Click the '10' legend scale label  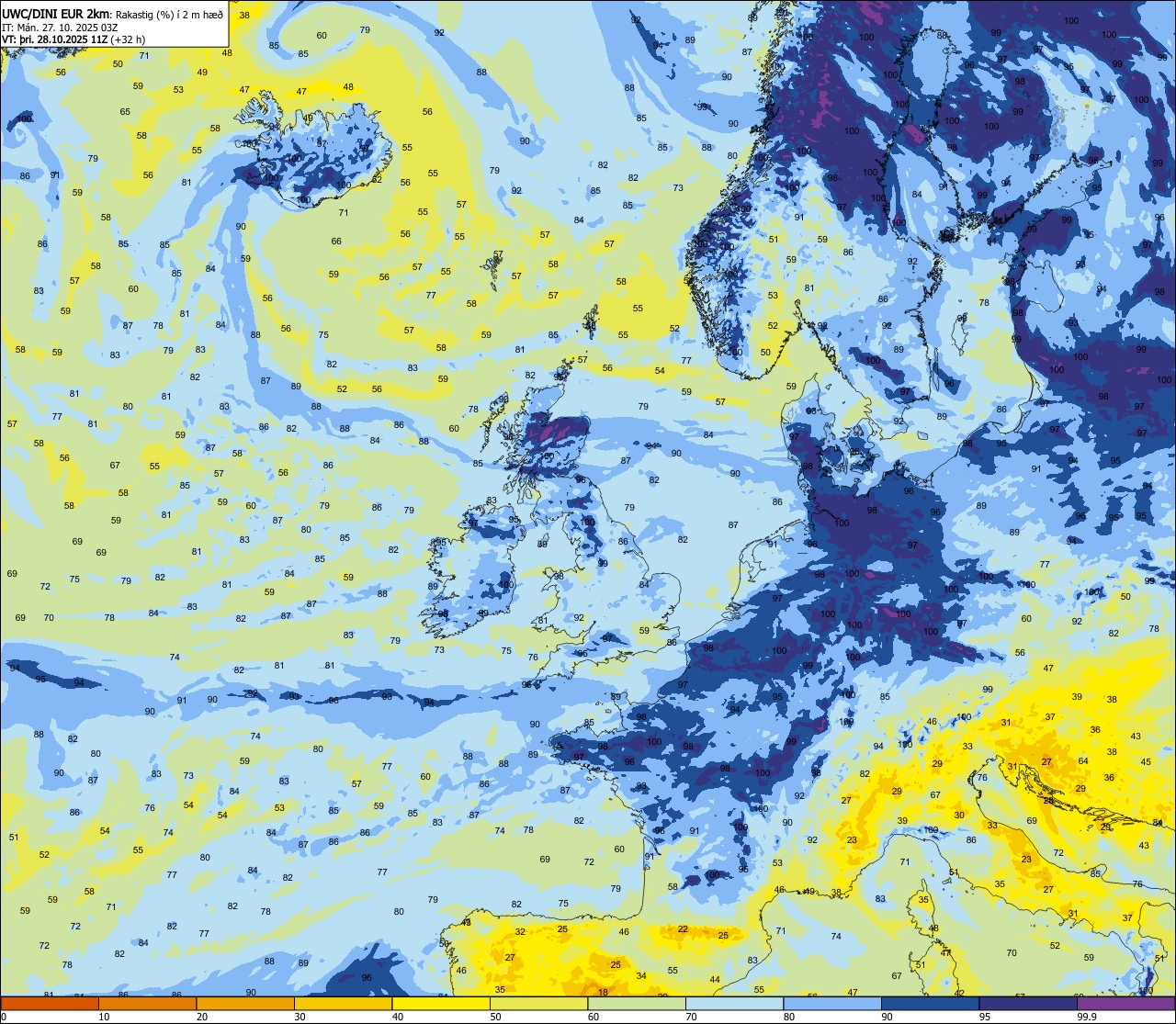(x=104, y=1017)
